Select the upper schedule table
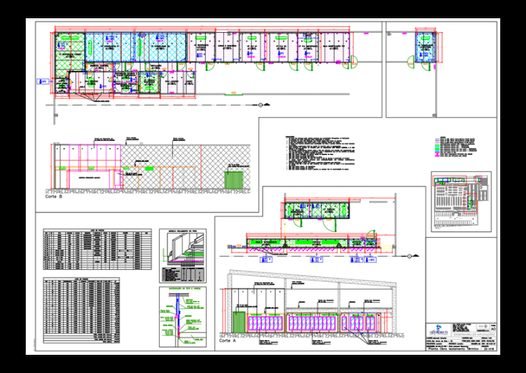 click(97, 249)
